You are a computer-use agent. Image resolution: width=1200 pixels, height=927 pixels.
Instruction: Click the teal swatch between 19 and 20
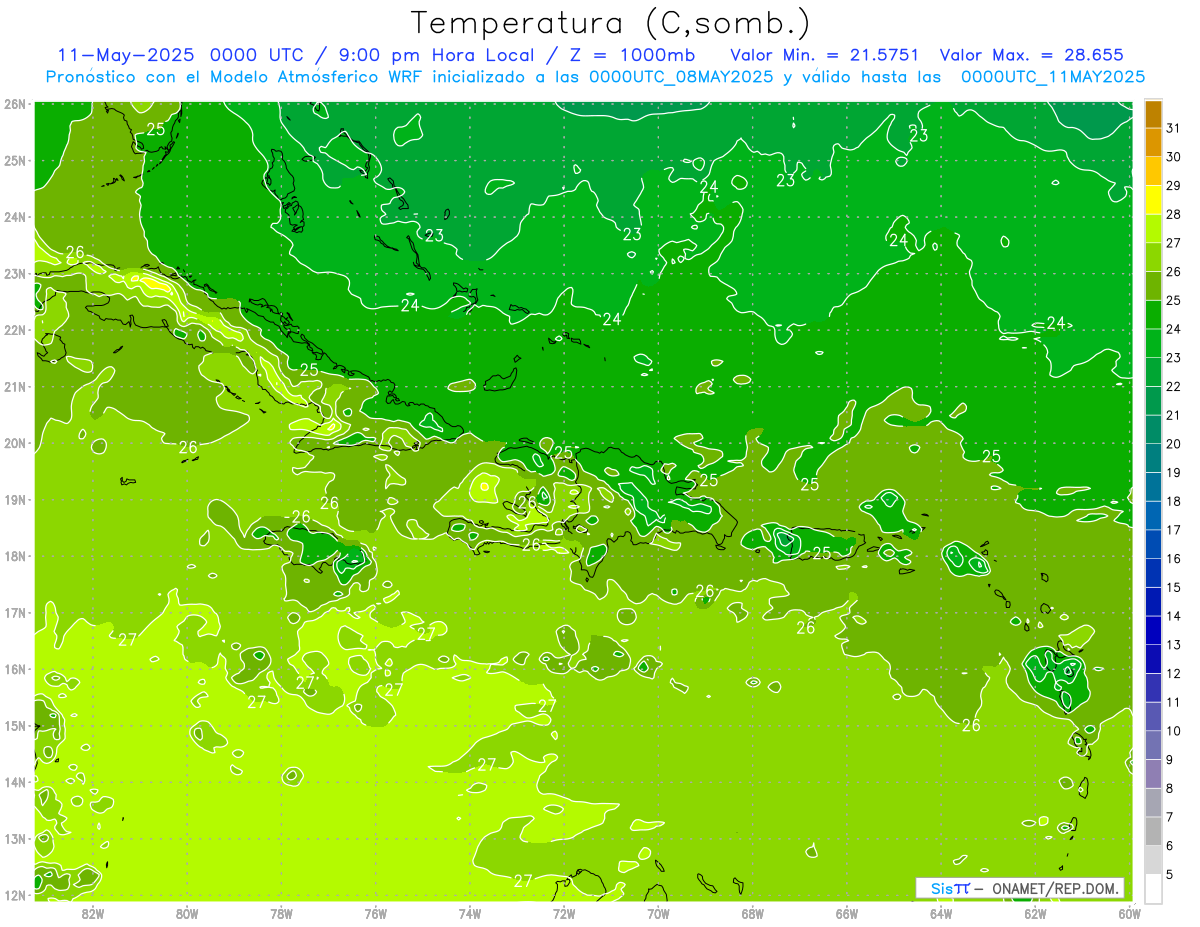coord(1153,457)
